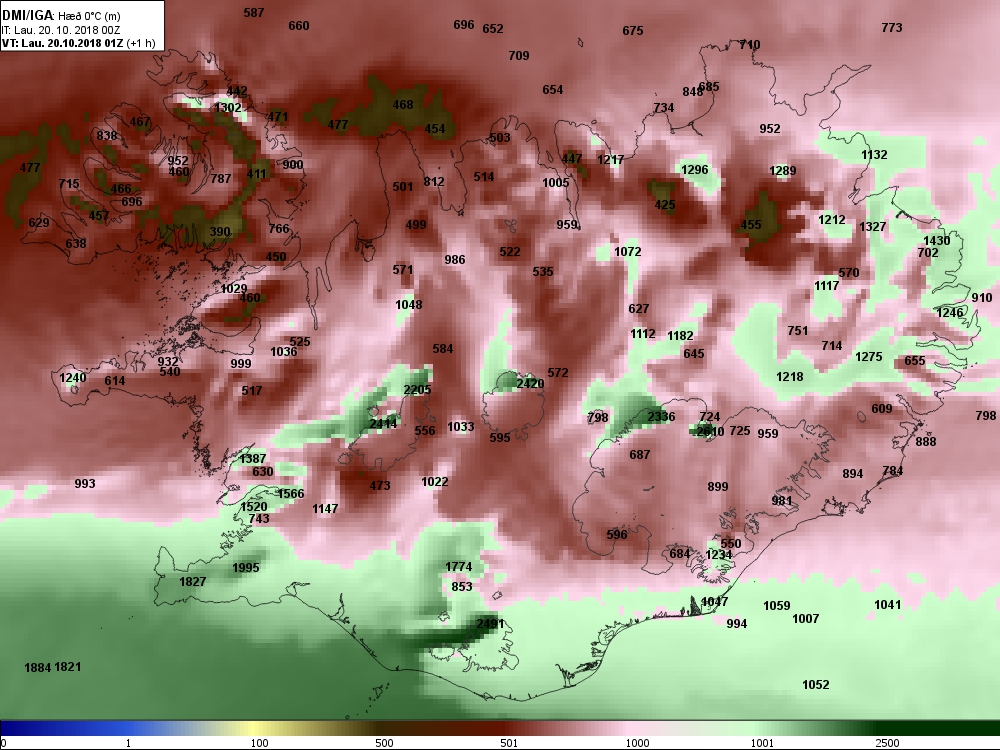This screenshot has height=750, width=1000.
Task: Select the 468 value
Action: click(x=402, y=105)
